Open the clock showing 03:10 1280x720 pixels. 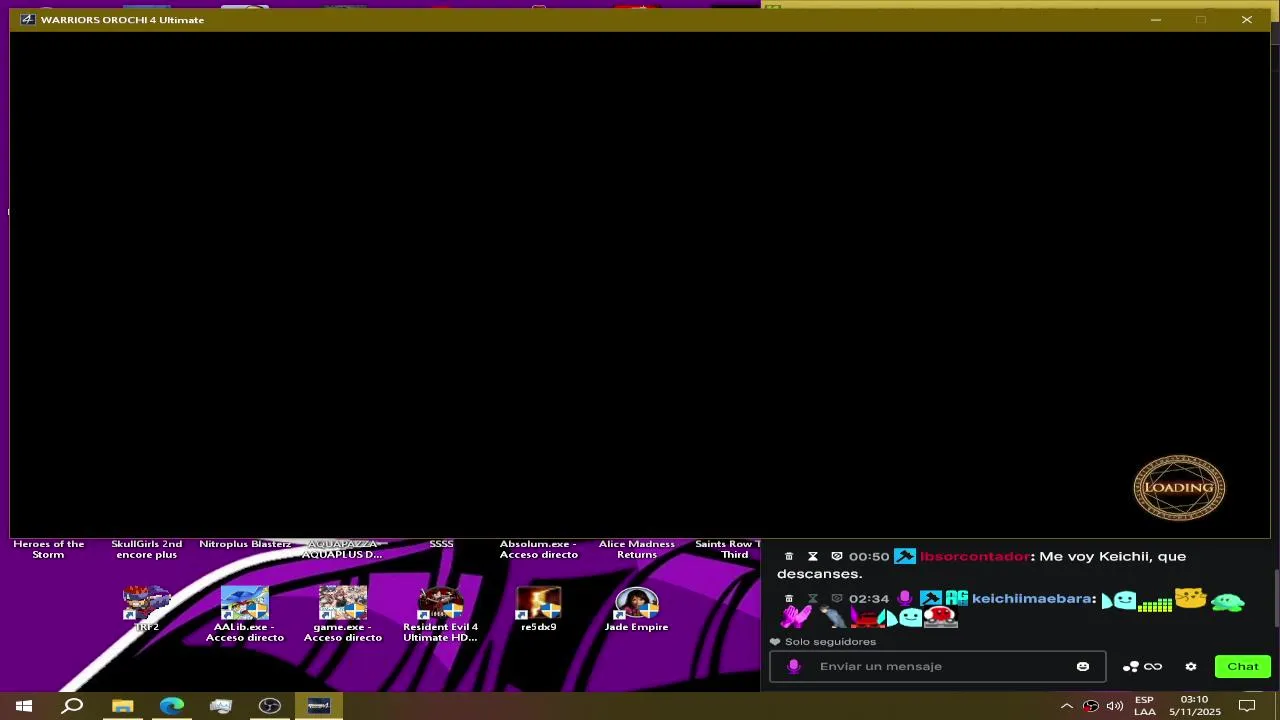tap(1194, 706)
